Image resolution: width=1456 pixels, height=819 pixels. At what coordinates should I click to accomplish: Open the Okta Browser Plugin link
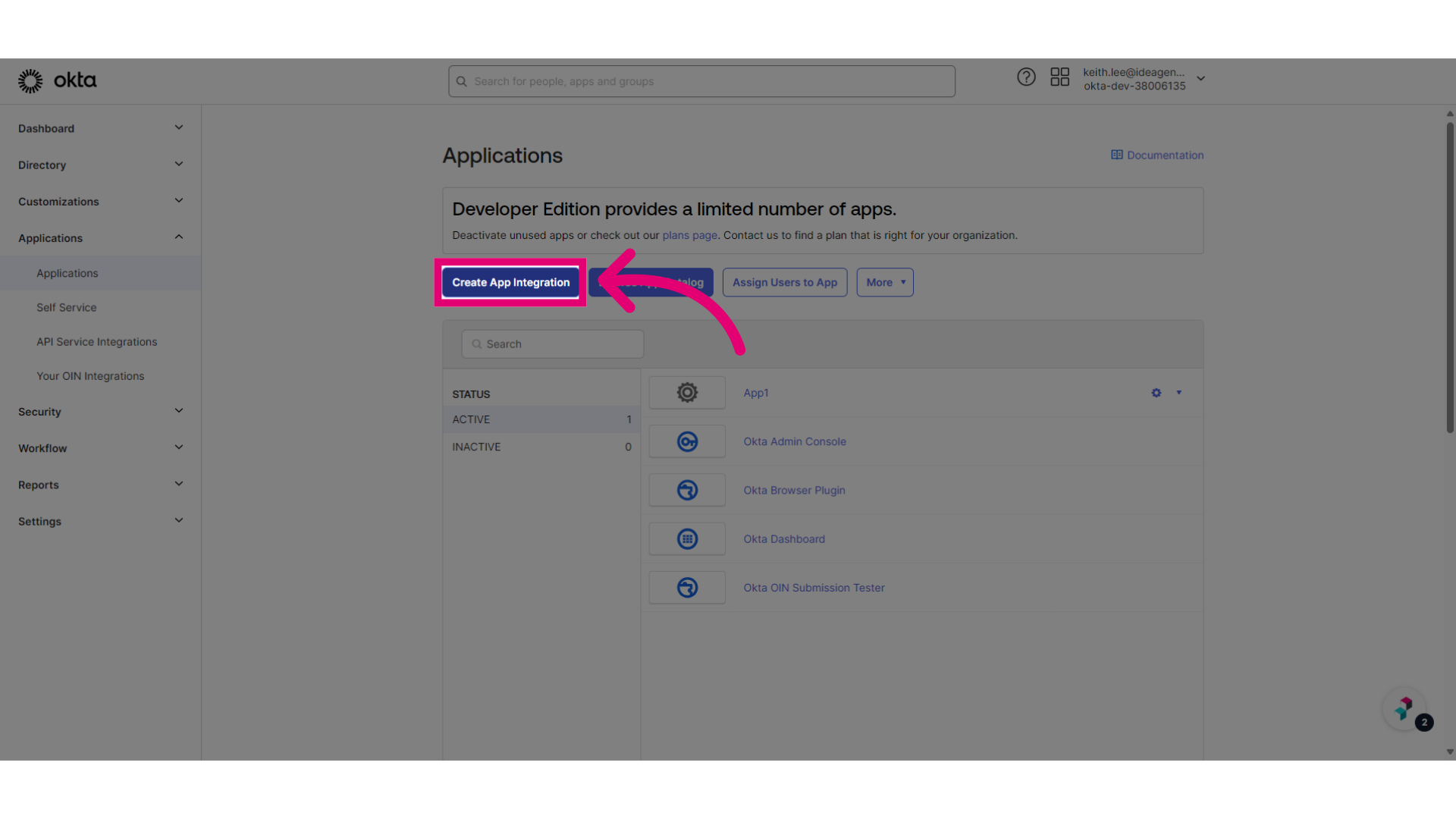click(x=794, y=490)
